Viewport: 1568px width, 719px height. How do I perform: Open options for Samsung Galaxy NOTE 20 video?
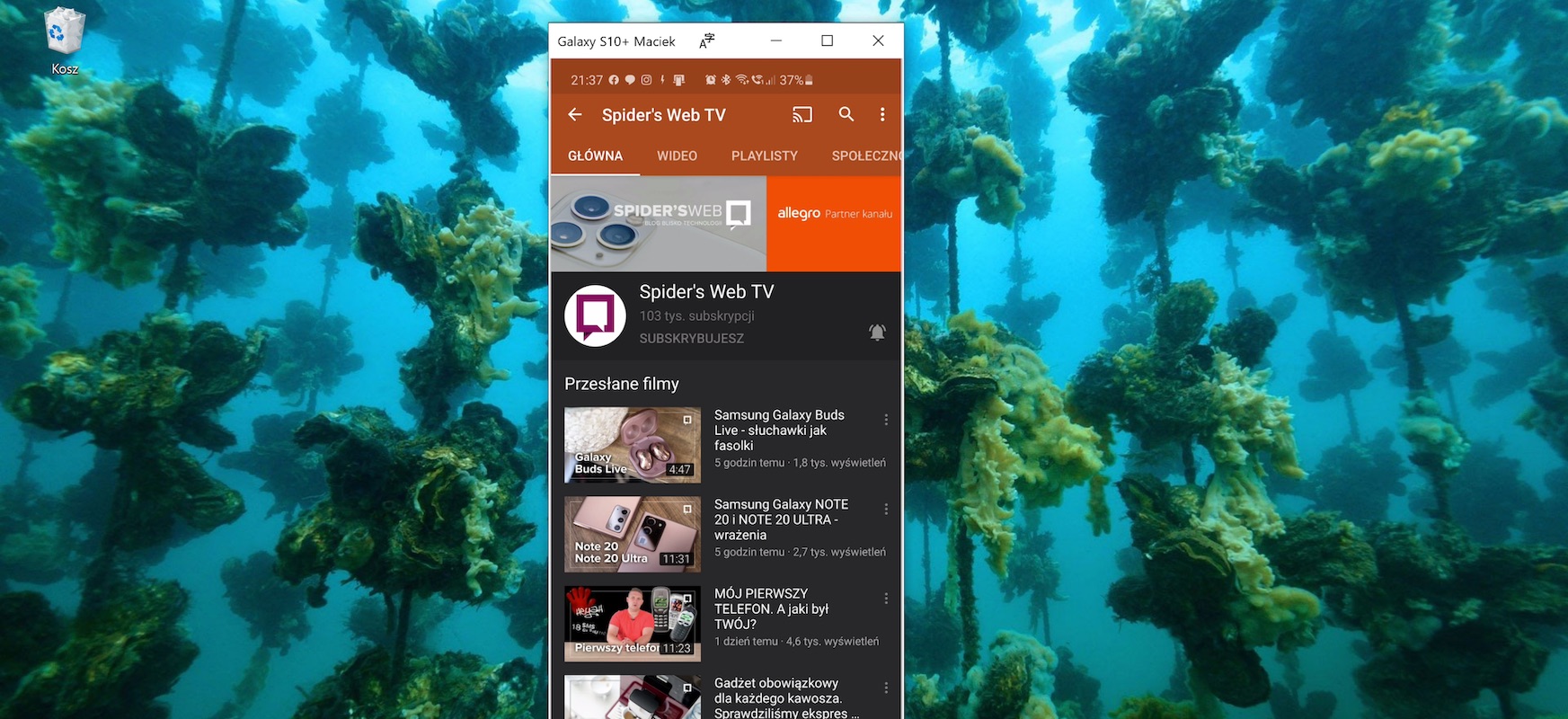[x=886, y=510]
